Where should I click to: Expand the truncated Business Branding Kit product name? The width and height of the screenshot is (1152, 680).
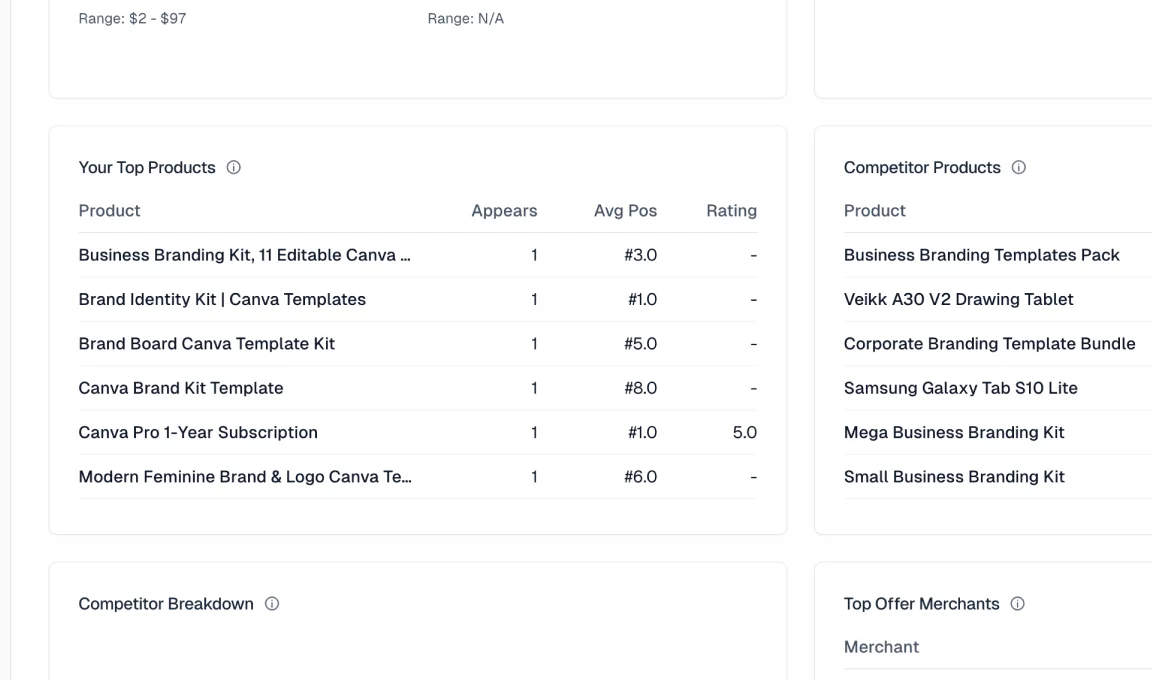pyautogui.click(x=247, y=255)
